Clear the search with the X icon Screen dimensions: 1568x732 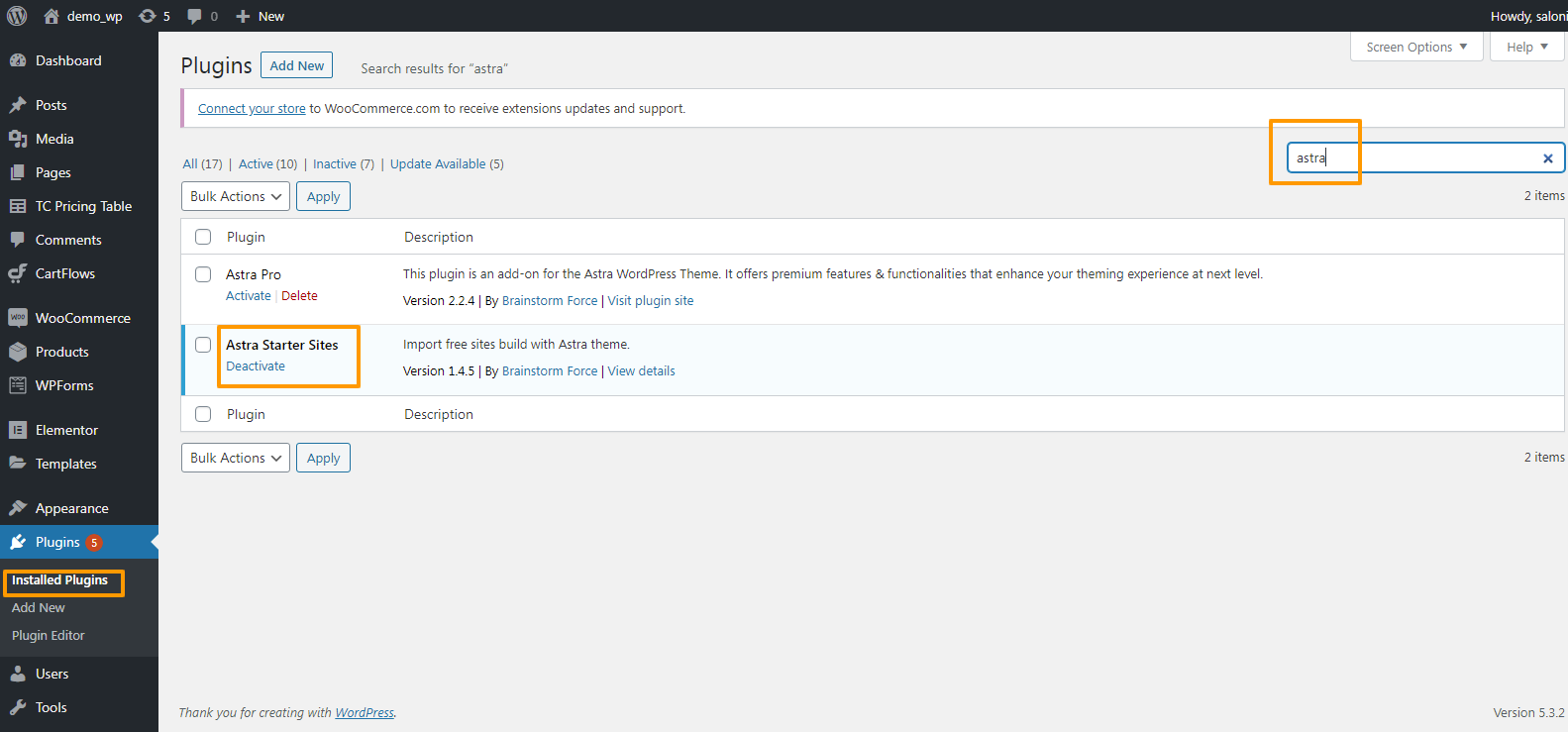point(1548,158)
